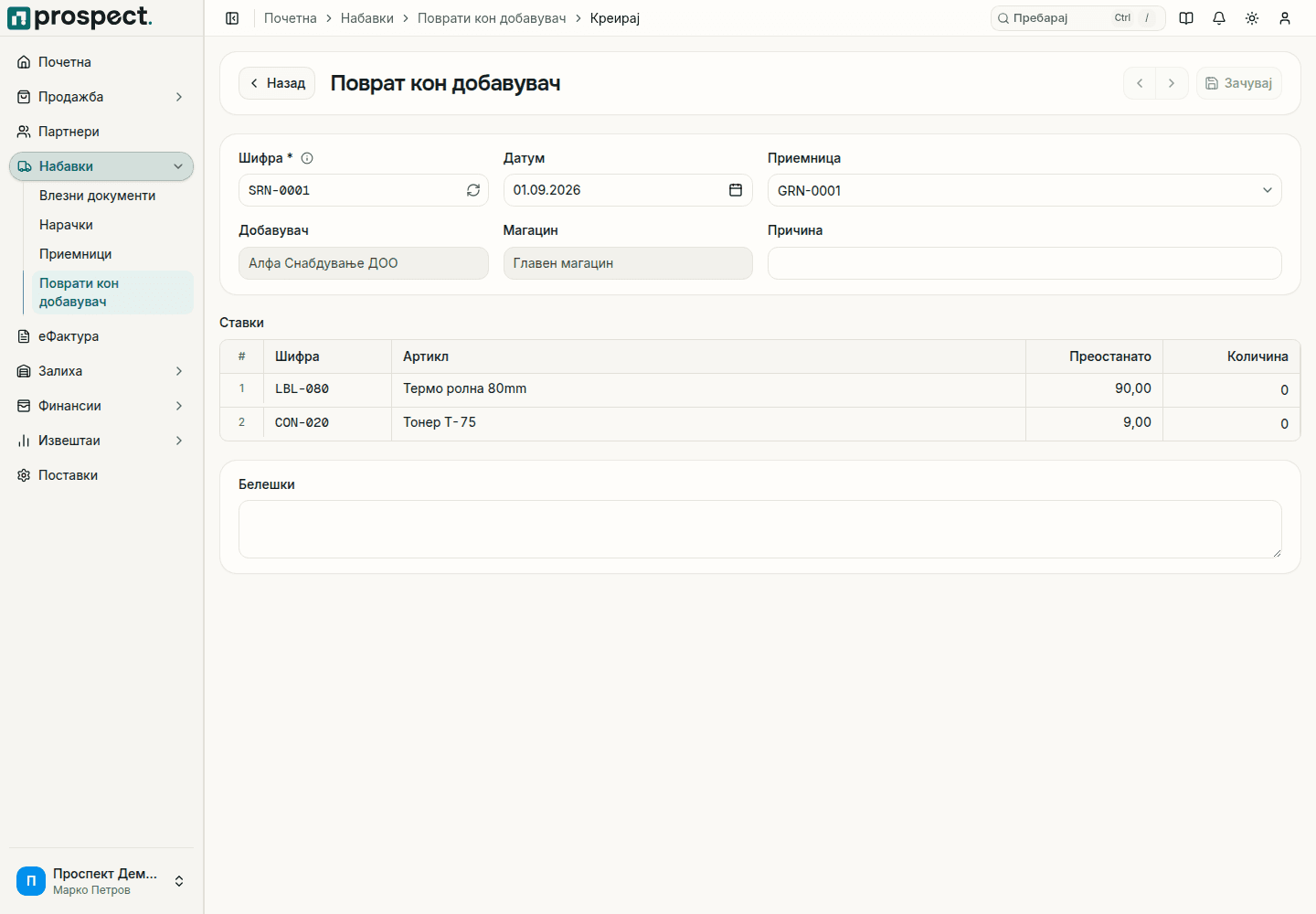Select Поврати кон добавувач submenu item

coord(112,292)
